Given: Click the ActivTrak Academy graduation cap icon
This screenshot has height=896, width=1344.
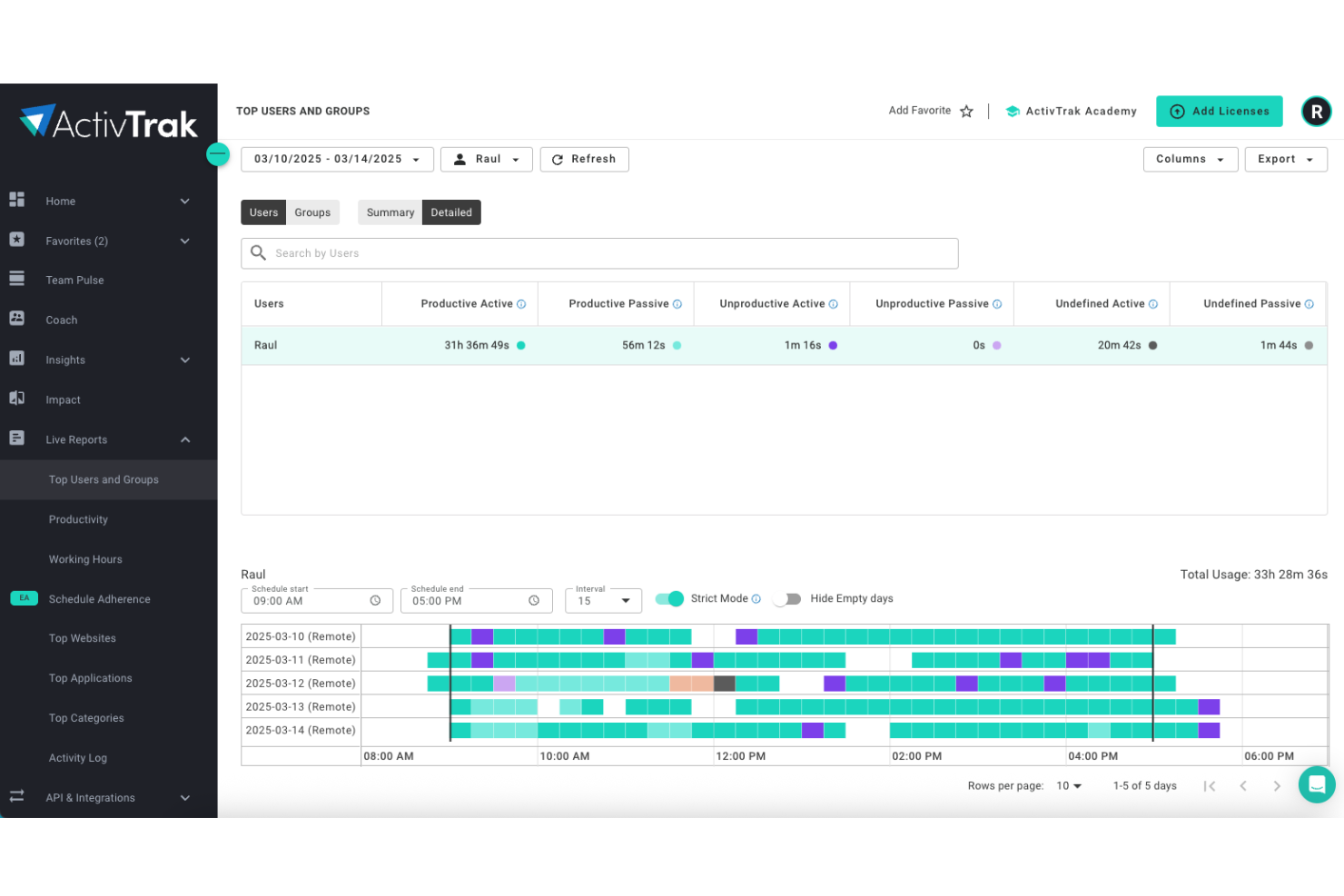Looking at the screenshot, I should point(1013,111).
